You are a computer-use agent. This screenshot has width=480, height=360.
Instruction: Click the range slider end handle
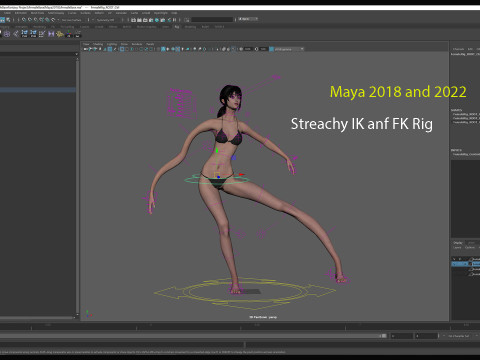(x=384, y=336)
